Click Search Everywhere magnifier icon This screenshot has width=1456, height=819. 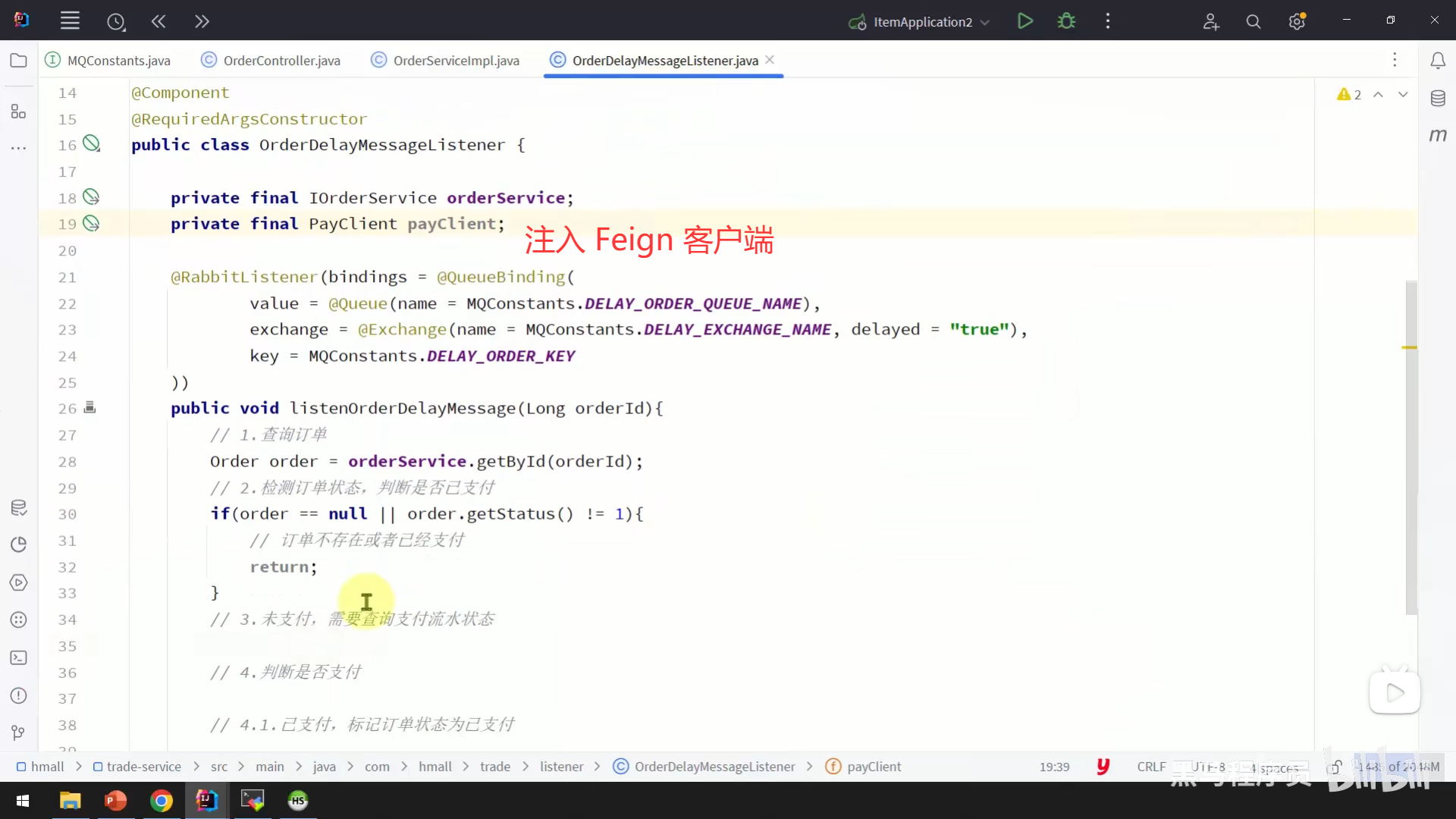pyautogui.click(x=1254, y=22)
